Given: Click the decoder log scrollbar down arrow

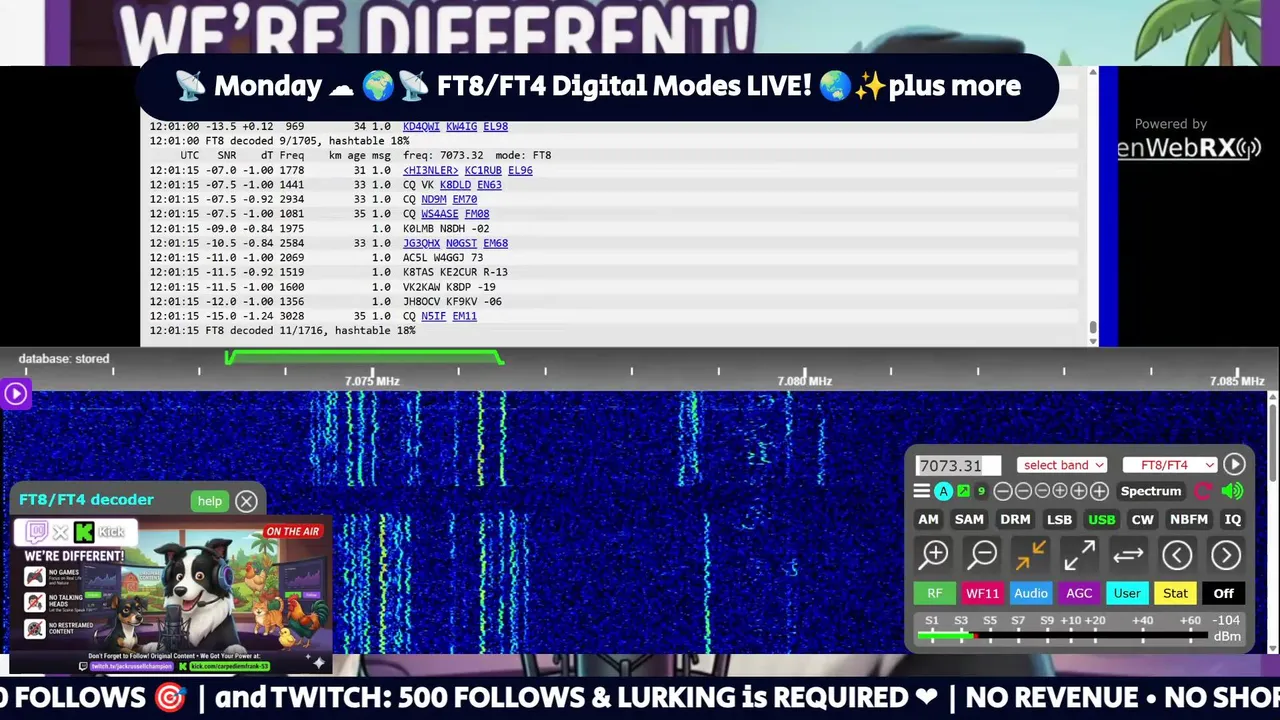Looking at the screenshot, I should click(1092, 340).
